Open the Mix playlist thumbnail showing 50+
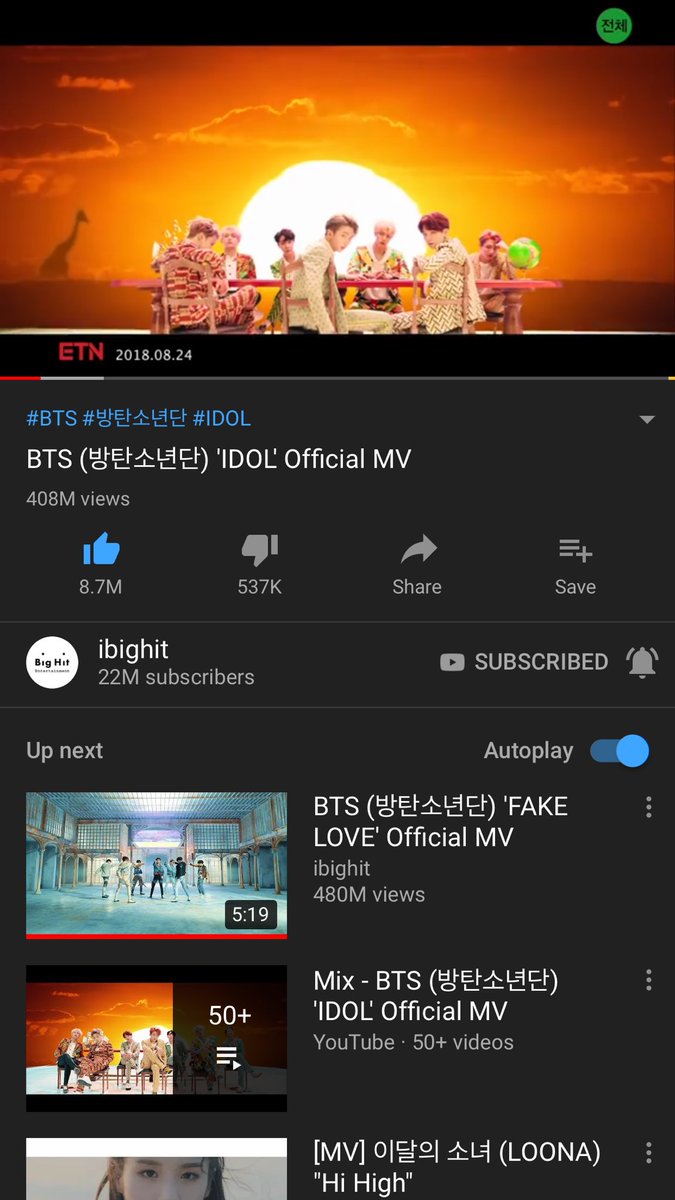Image resolution: width=675 pixels, height=1200 pixels. [156, 1038]
